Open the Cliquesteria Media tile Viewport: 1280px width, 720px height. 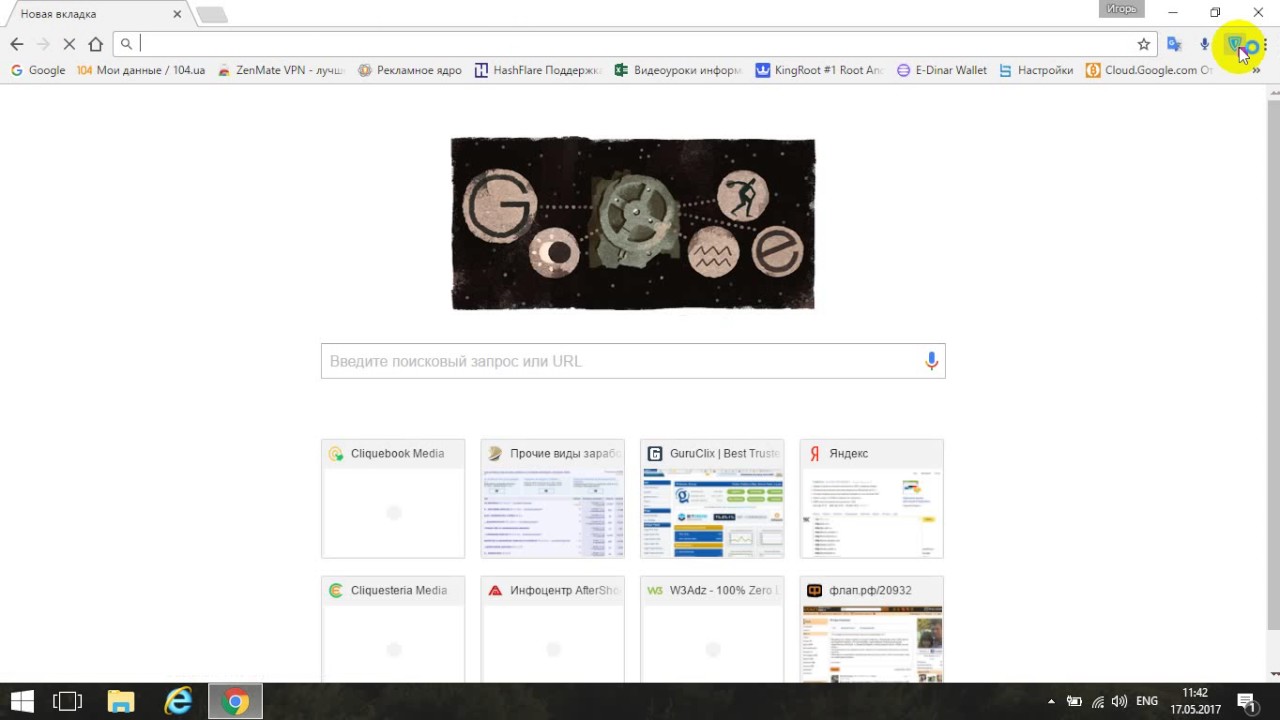pyautogui.click(x=393, y=629)
